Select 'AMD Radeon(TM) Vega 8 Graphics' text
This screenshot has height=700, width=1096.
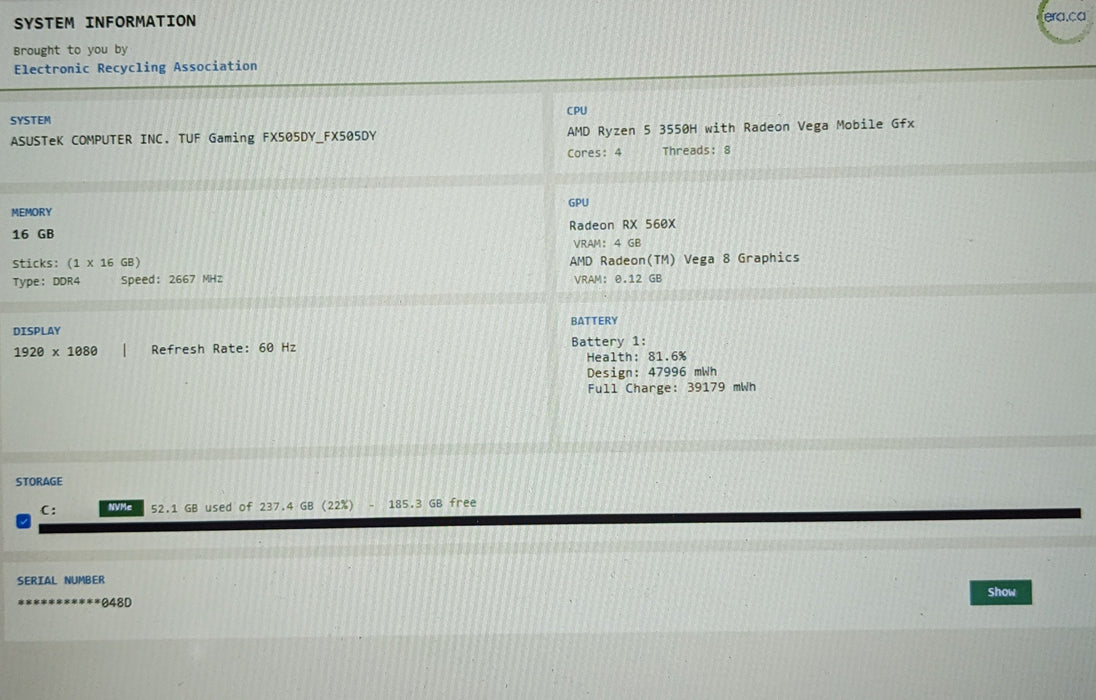click(x=684, y=259)
